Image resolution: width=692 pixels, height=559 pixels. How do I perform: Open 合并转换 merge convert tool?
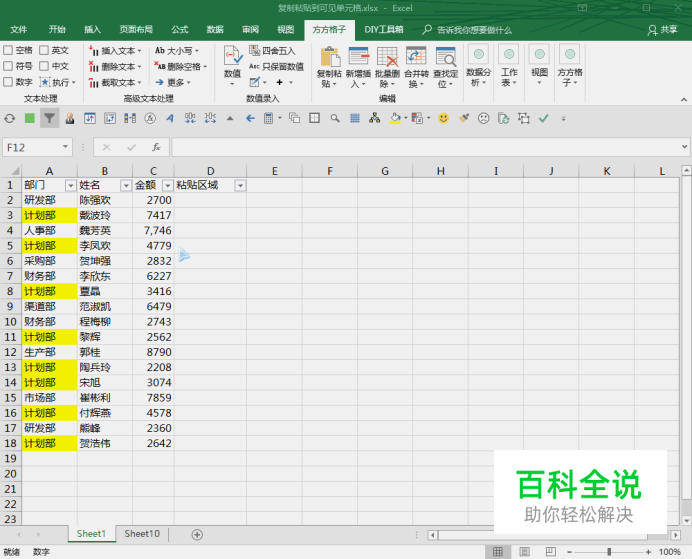(x=416, y=68)
